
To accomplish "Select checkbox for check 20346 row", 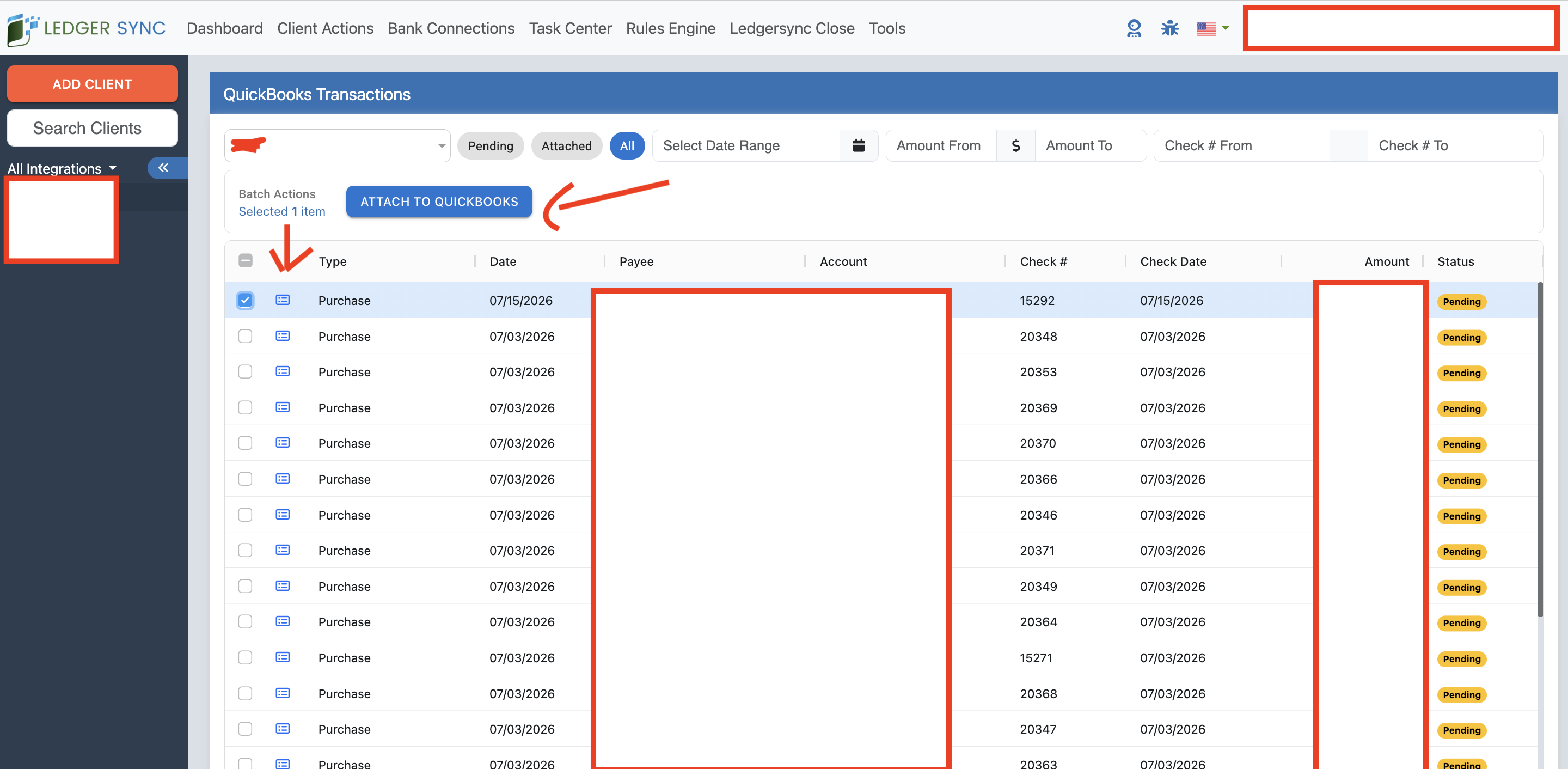I will click(x=246, y=515).
